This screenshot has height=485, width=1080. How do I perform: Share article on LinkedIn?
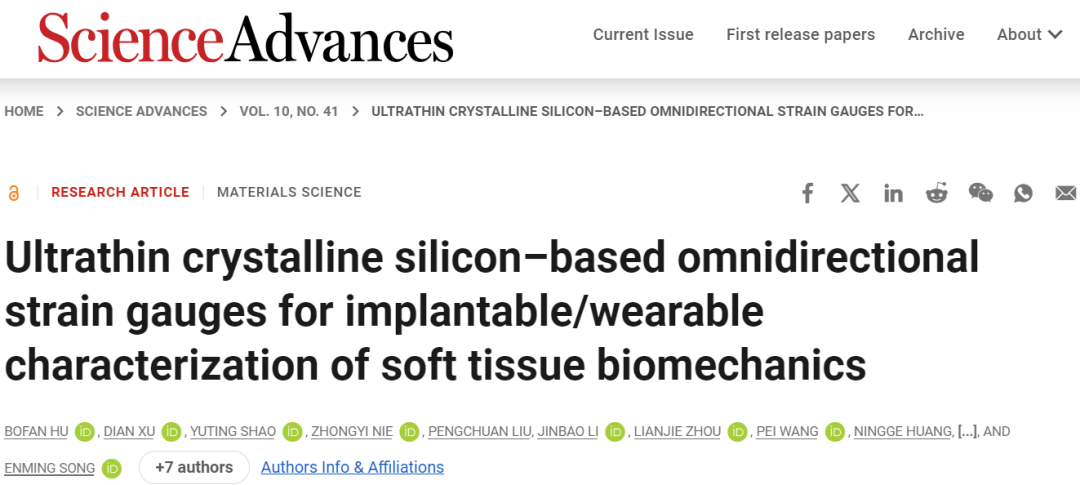pyautogui.click(x=893, y=193)
